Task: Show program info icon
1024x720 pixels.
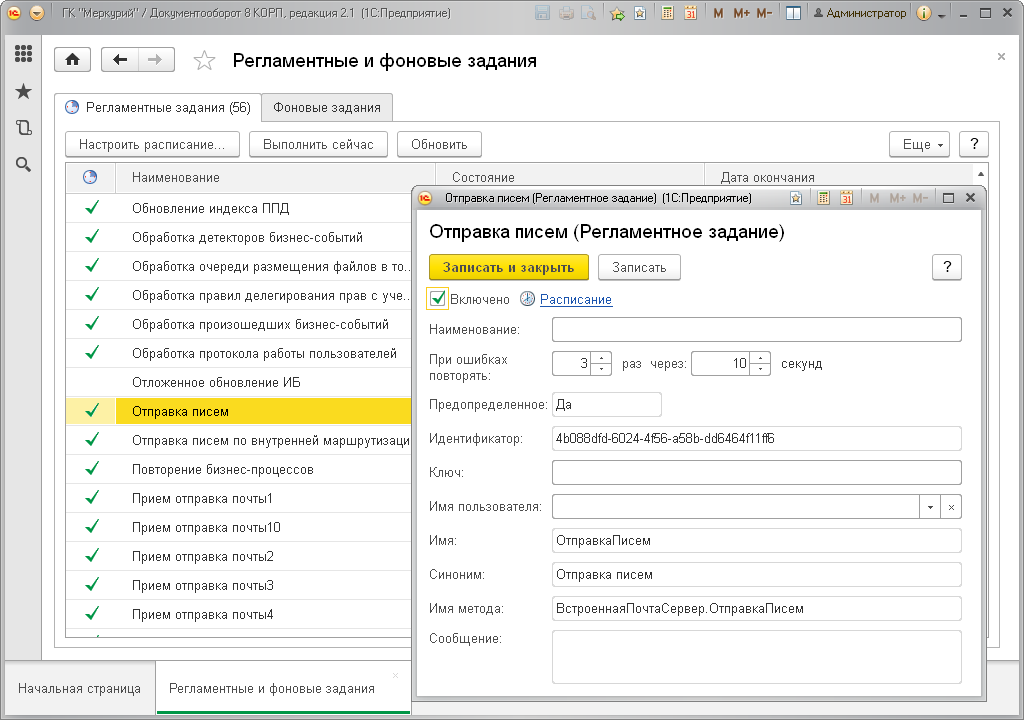Action: point(923,13)
